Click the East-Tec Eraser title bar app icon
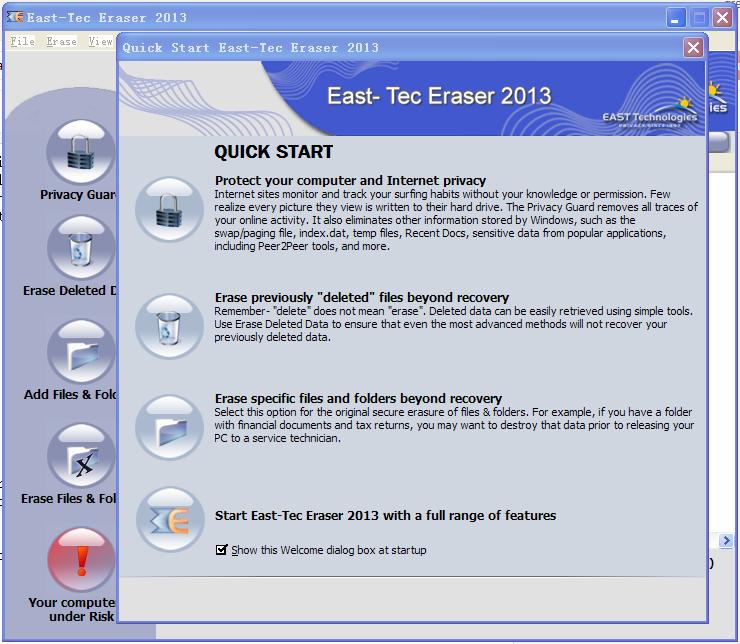Image resolution: width=740 pixels, height=644 pixels. tap(15, 17)
